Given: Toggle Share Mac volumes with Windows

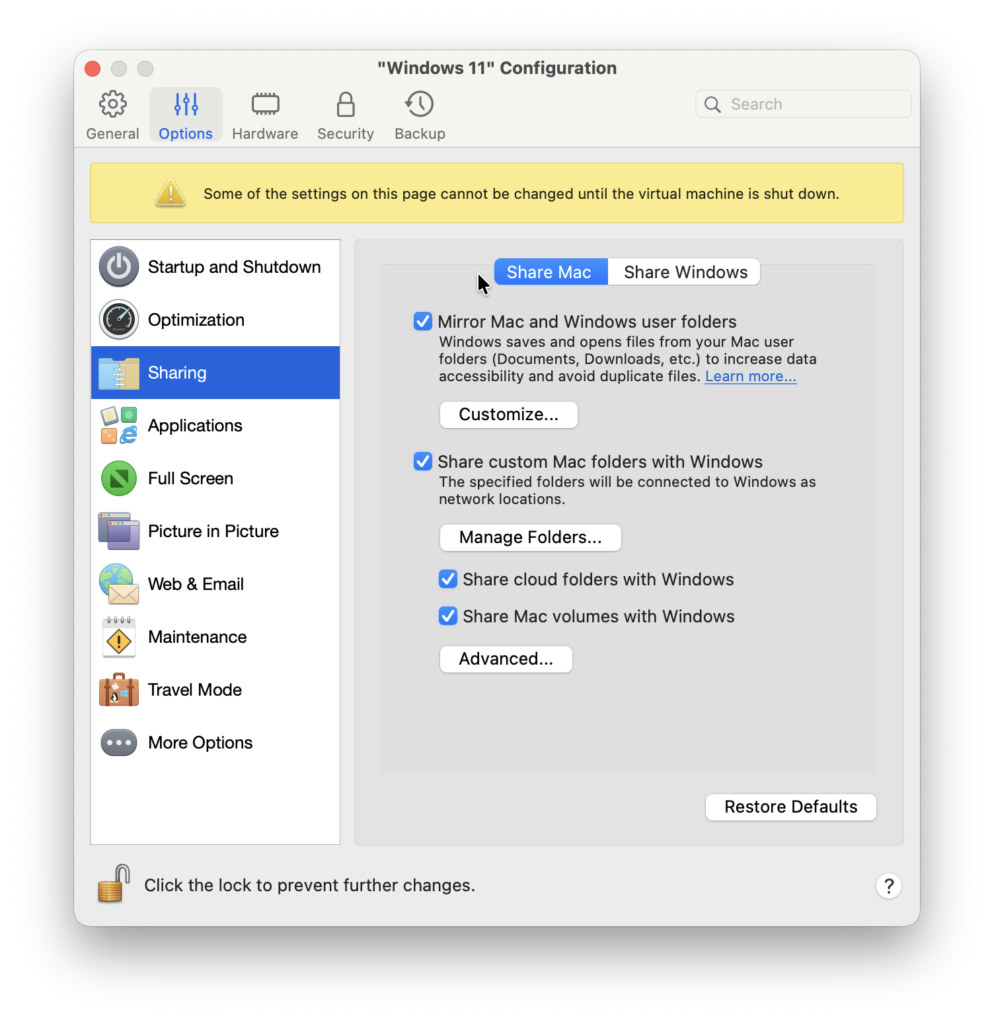Looking at the screenshot, I should coord(448,616).
